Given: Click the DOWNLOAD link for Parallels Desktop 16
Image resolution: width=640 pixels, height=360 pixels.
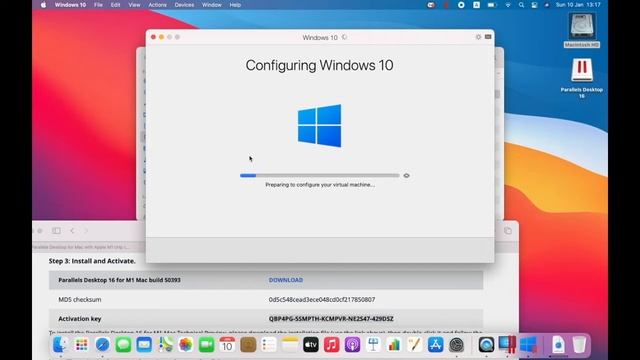Looking at the screenshot, I should [286, 280].
